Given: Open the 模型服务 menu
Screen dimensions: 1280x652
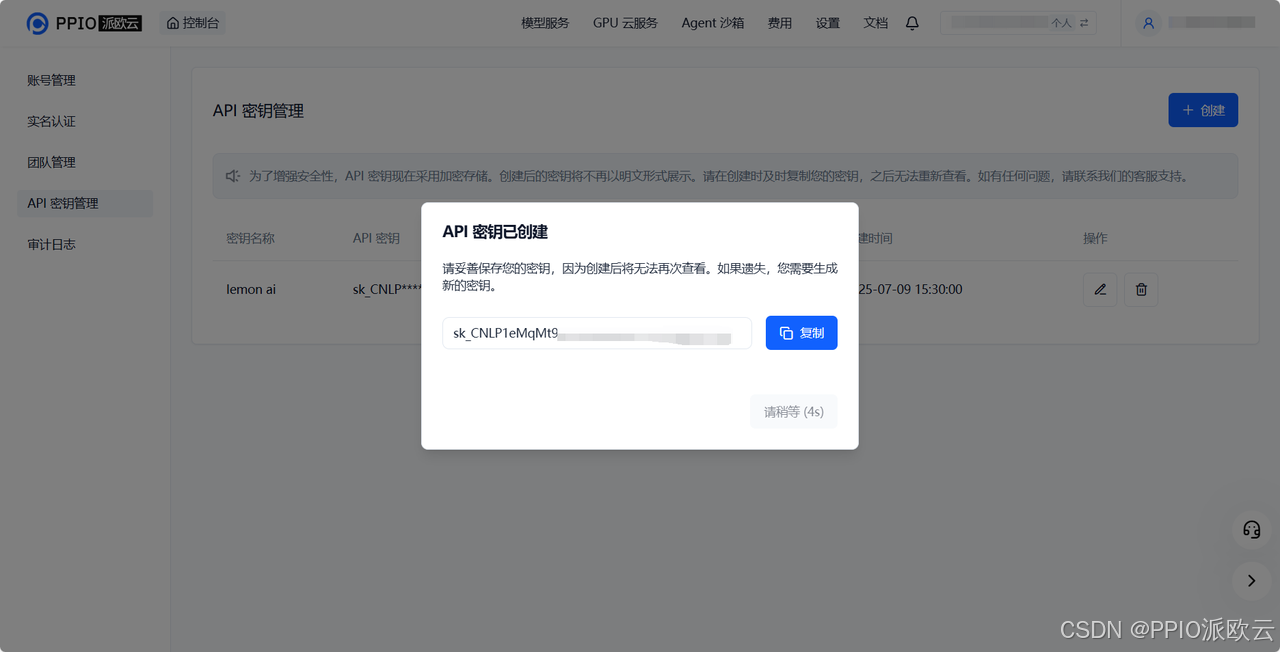Looking at the screenshot, I should click(x=545, y=23).
